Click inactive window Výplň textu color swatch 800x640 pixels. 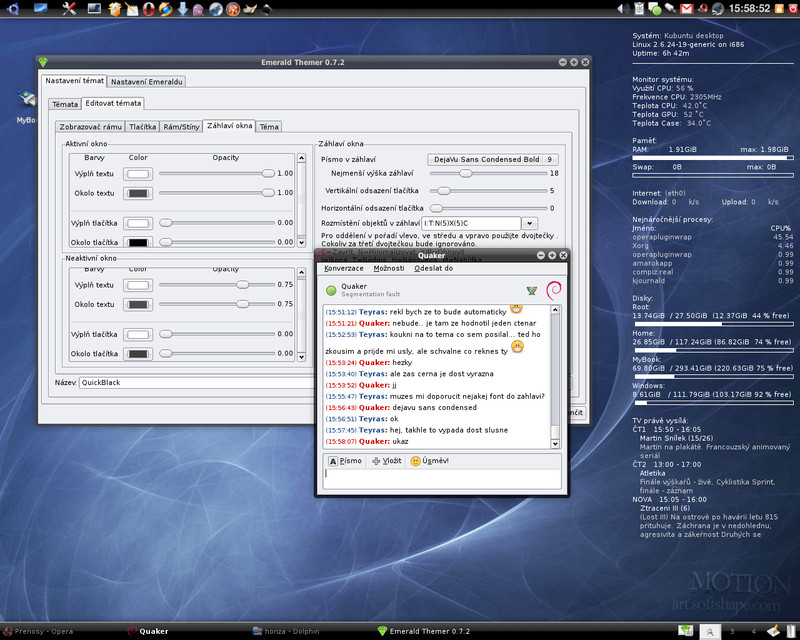pyautogui.click(x=138, y=285)
